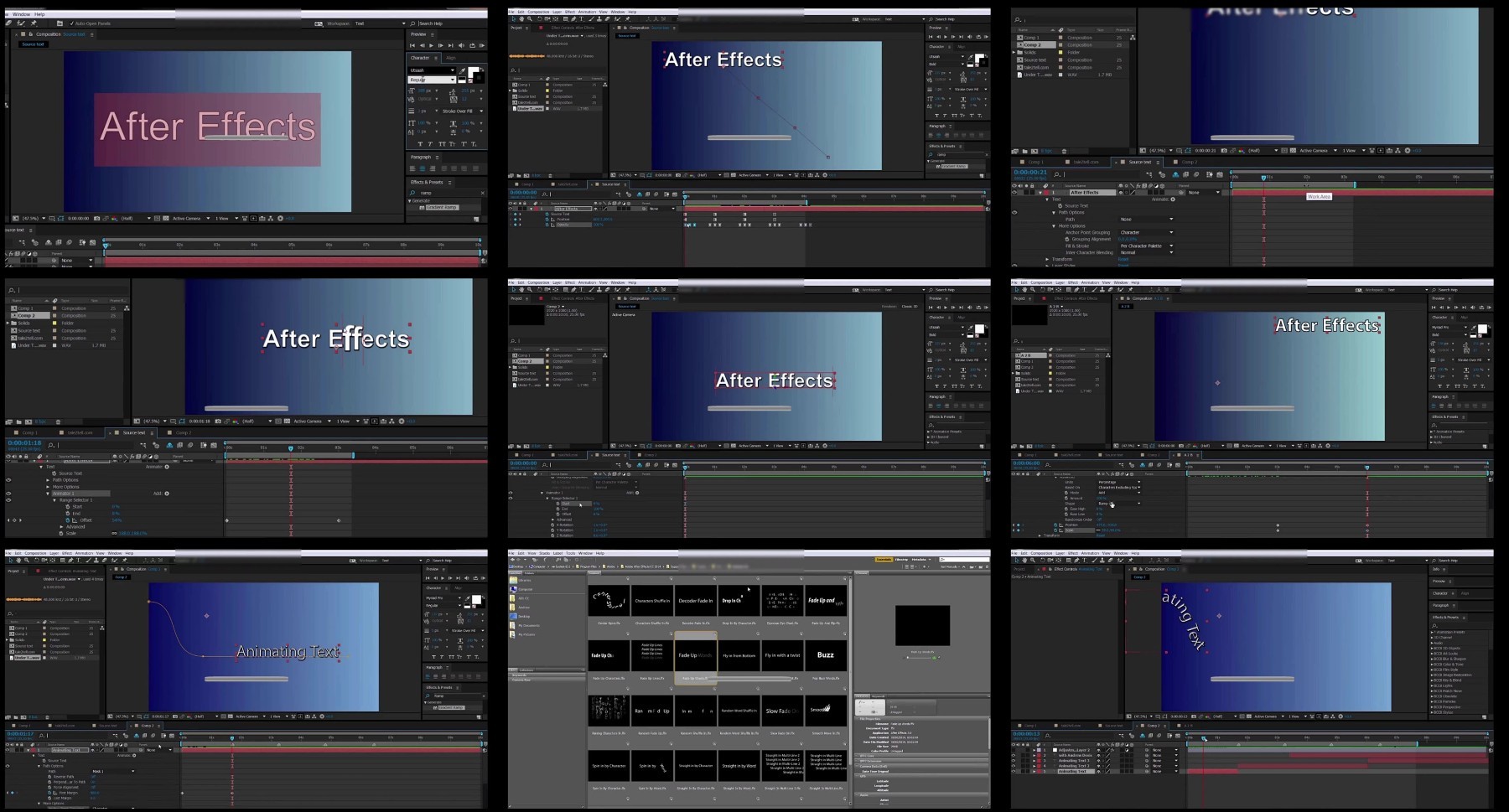Toggle Faux Italic in pink-highlight frame's Character panel
Viewport: 1509px width, 812px height.
(430, 144)
